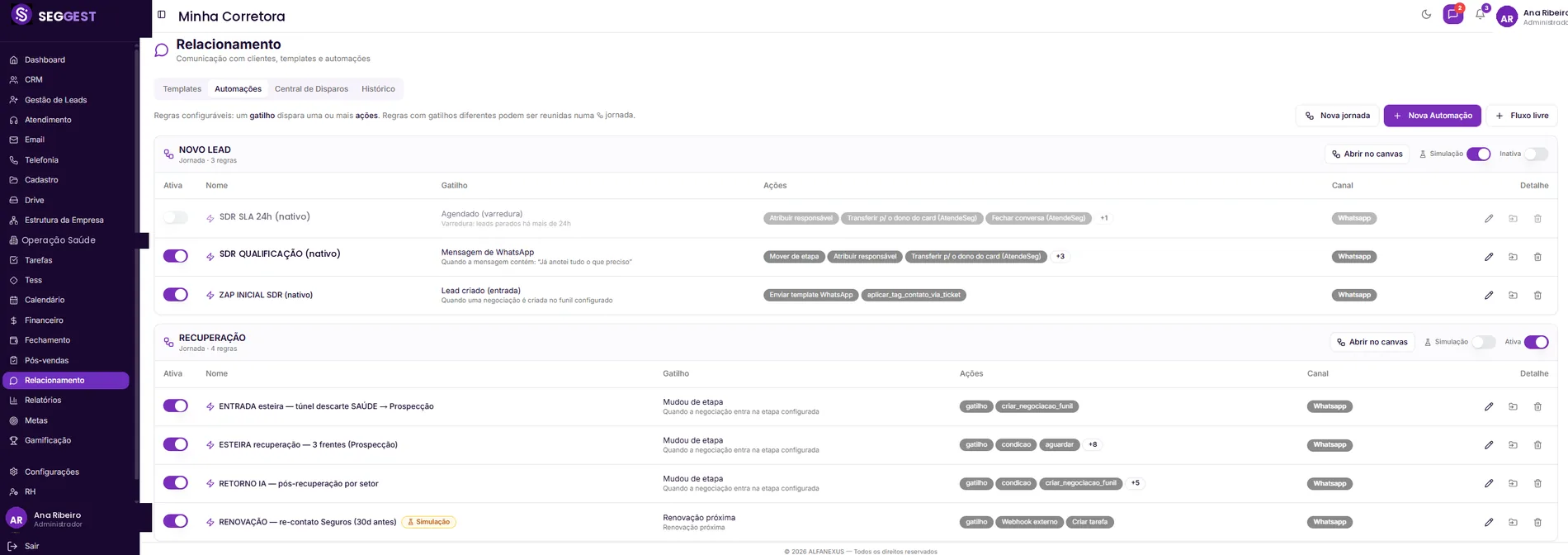Edit the SDR QUALIFICAÇÃO rule
This screenshot has width=1568, height=555.
[x=1489, y=257]
